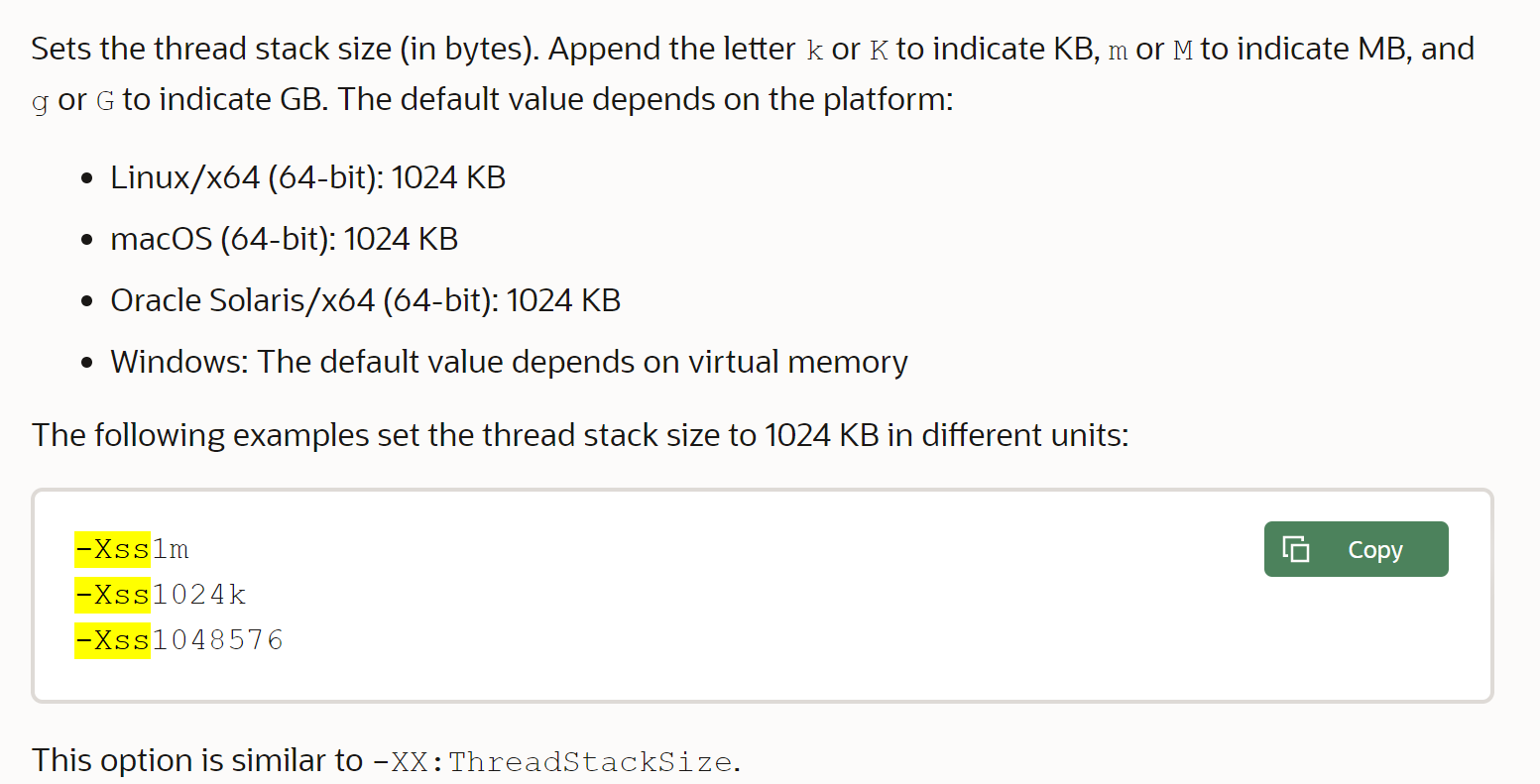Click the macOS (64-bit) list item

(285, 239)
